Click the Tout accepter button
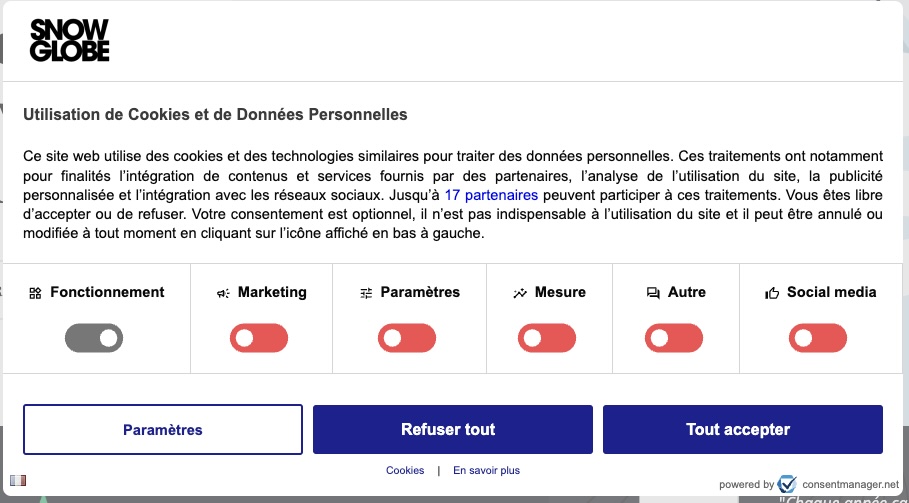The width and height of the screenshot is (909, 503). tap(743, 429)
